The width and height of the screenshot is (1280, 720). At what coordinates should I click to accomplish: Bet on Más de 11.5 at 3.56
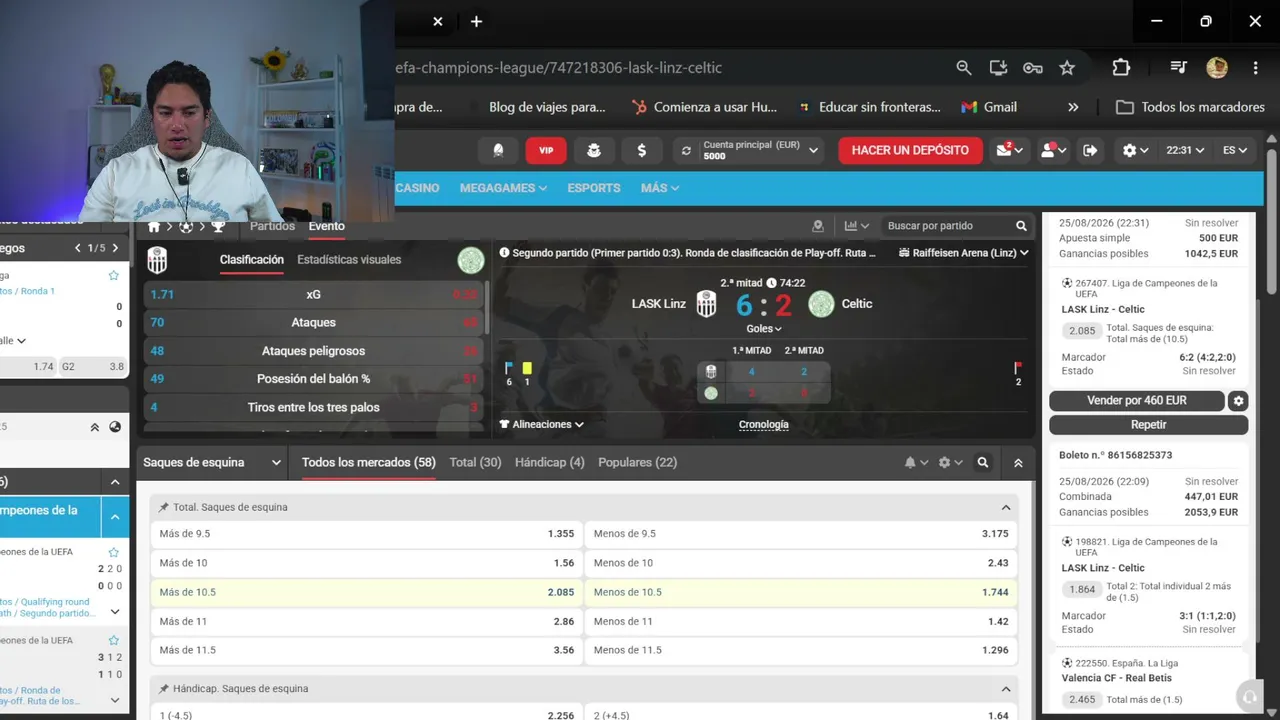coord(366,650)
